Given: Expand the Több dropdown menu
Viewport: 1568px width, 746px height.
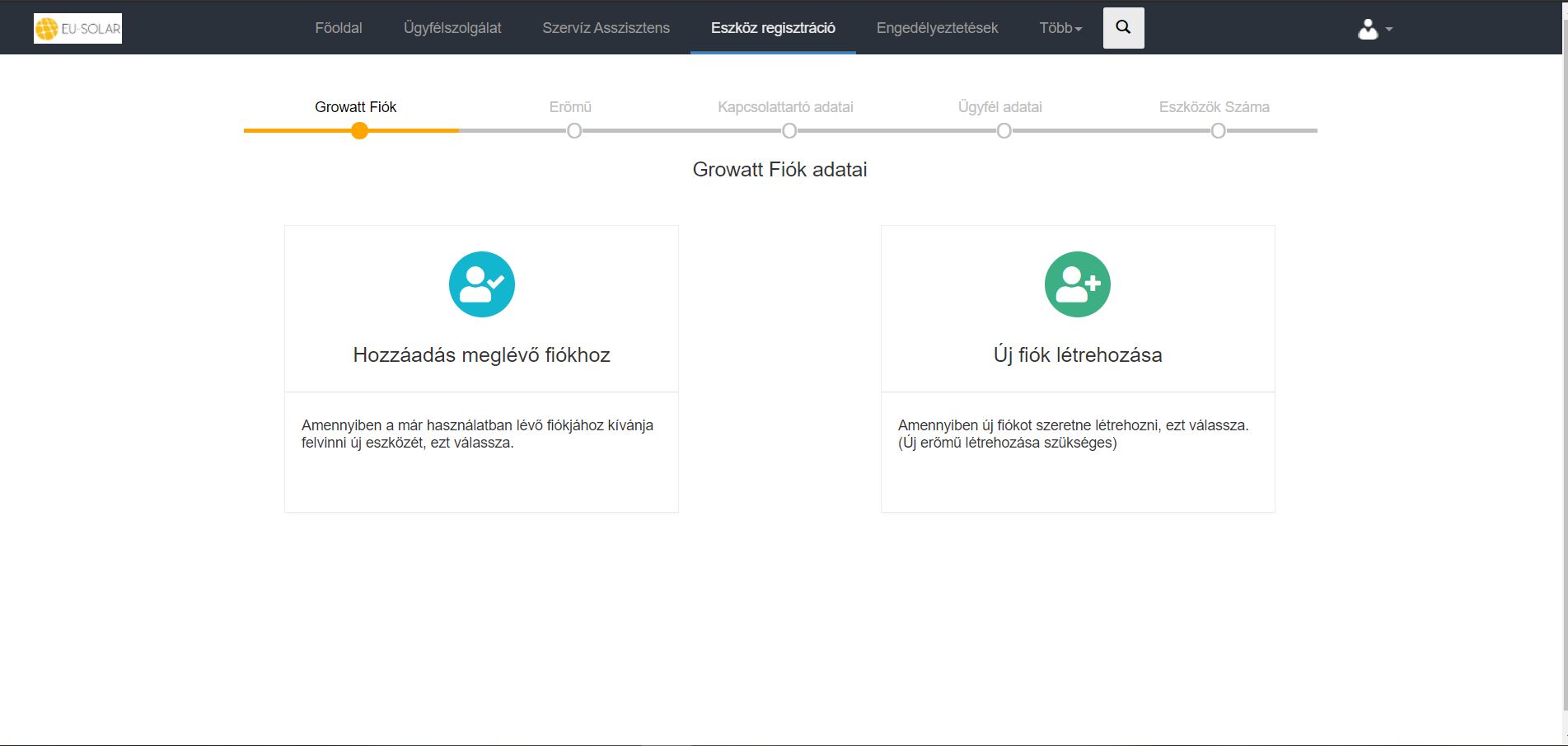Looking at the screenshot, I should [1060, 28].
